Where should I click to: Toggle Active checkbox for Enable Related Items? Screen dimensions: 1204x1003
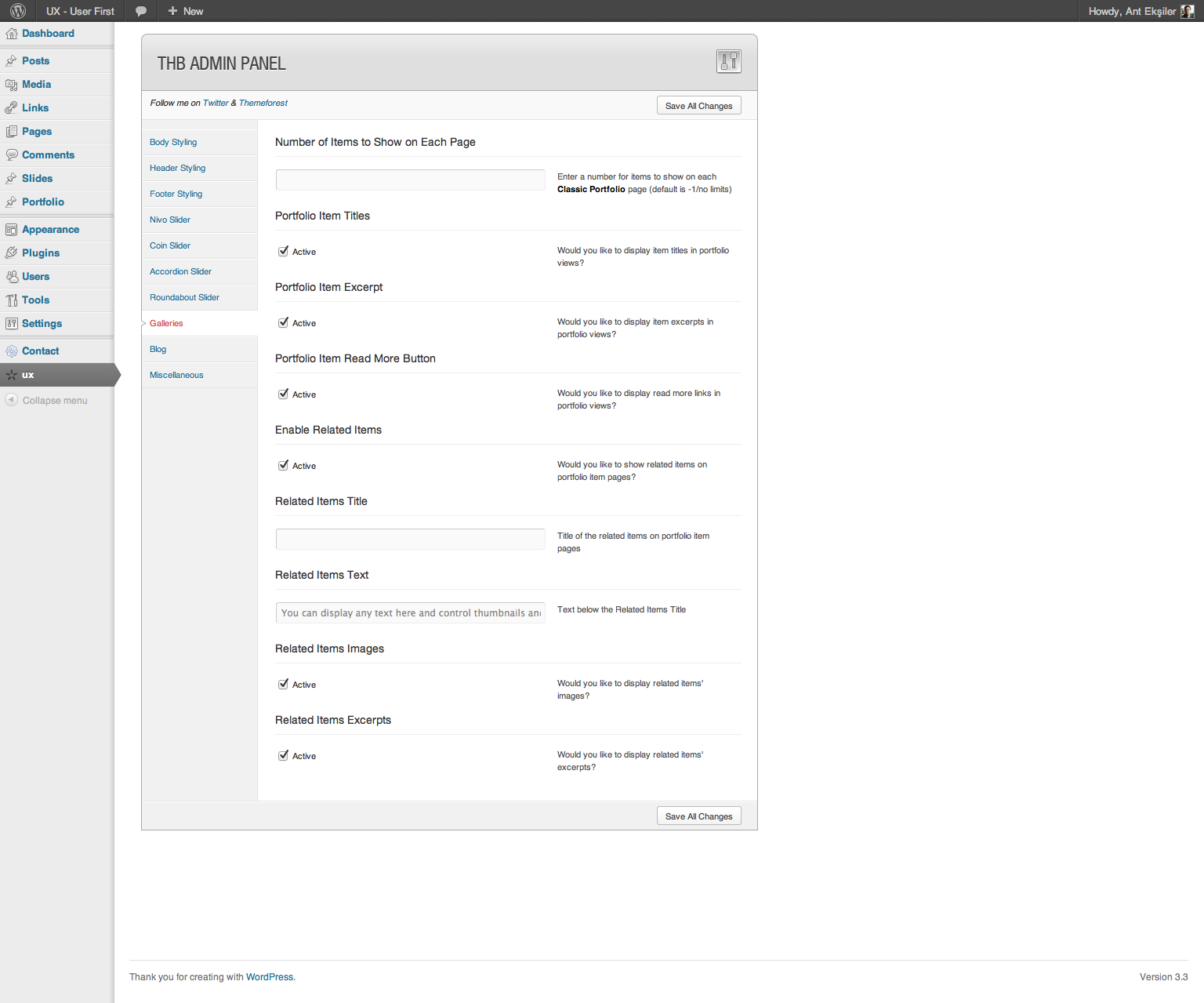pos(284,466)
